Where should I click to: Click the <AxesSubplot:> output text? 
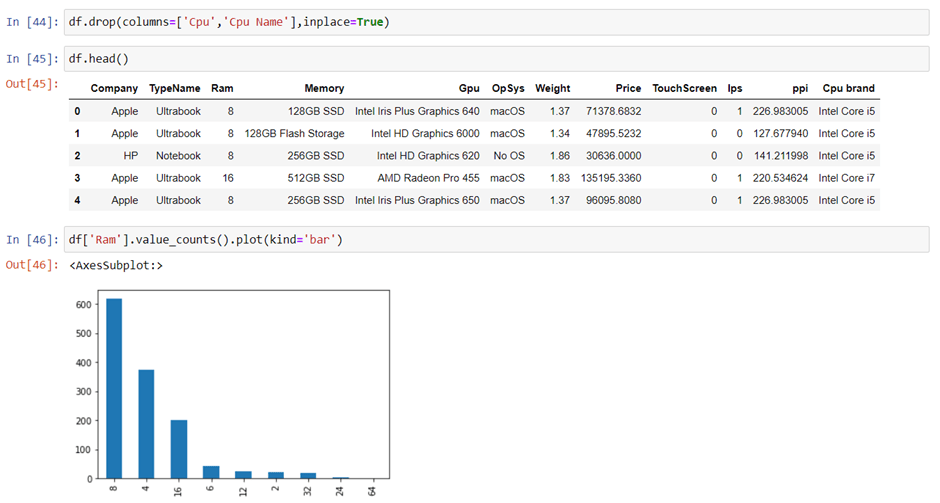coord(116,265)
